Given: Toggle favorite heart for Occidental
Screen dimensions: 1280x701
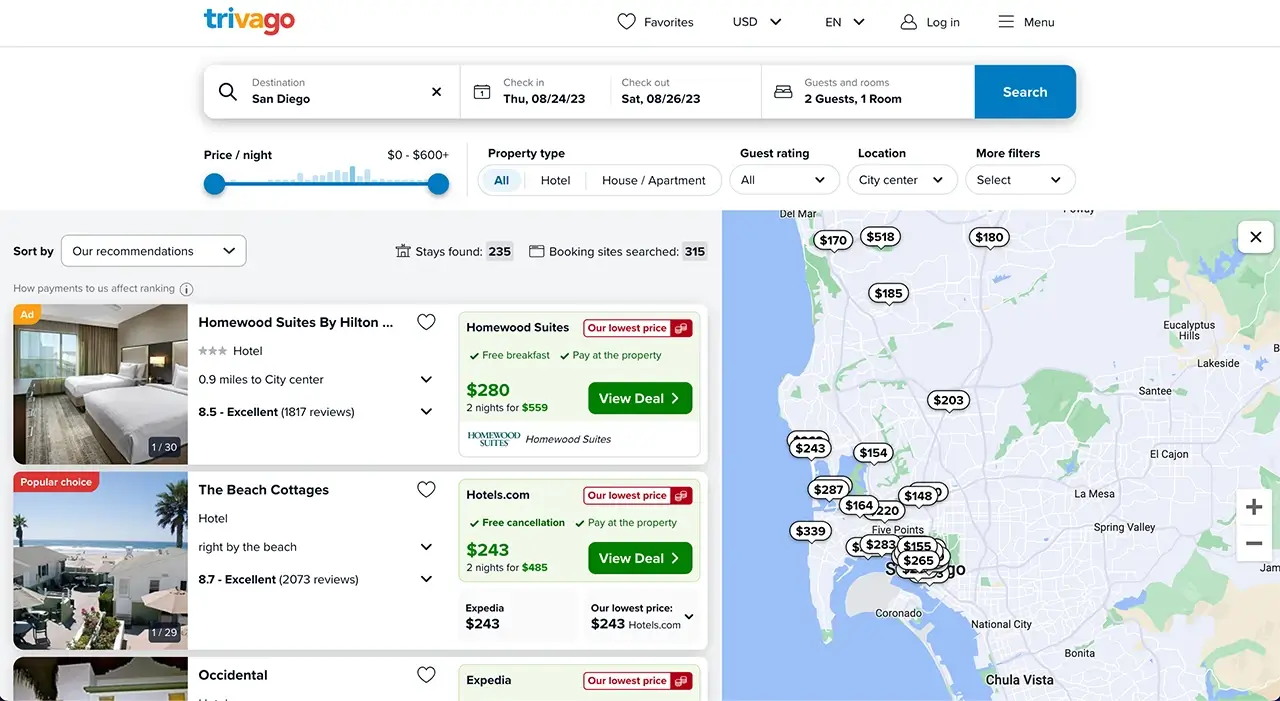Looking at the screenshot, I should click(426, 675).
